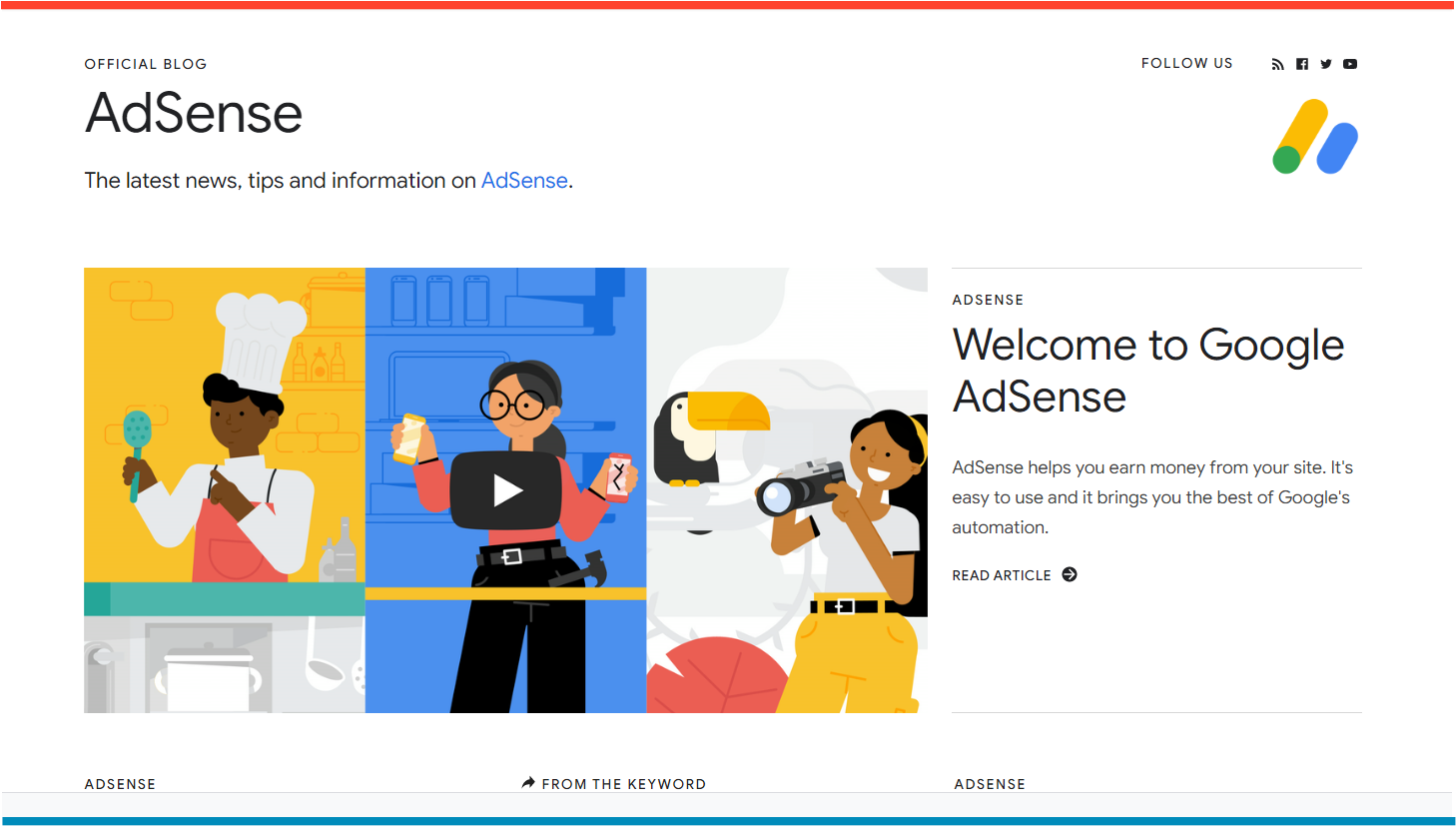Screen dimensions: 1456x826
Task: Open the YouTube follow icon
Action: 1350,64
